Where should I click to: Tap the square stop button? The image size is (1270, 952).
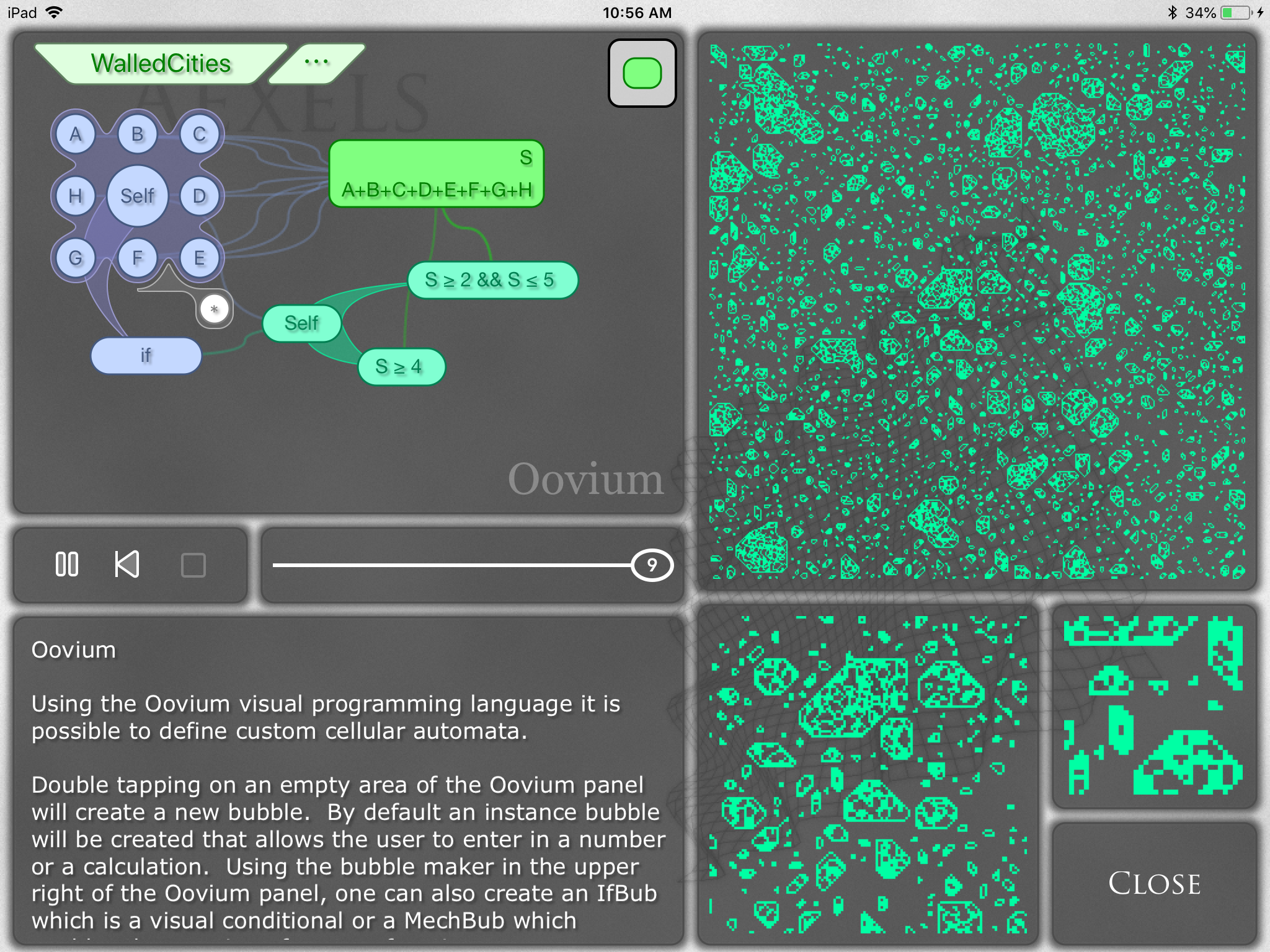point(193,565)
